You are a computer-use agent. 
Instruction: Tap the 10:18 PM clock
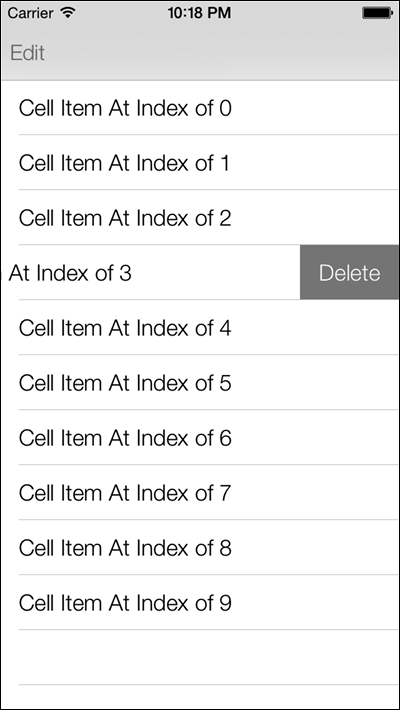(x=199, y=13)
